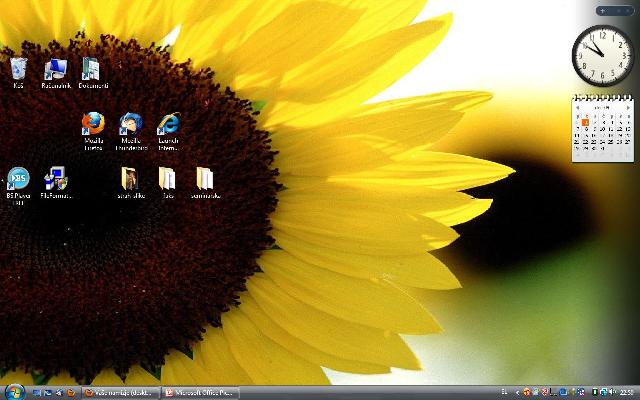
Task: Click the Show Desktop quick launch icon
Action: click(34, 392)
